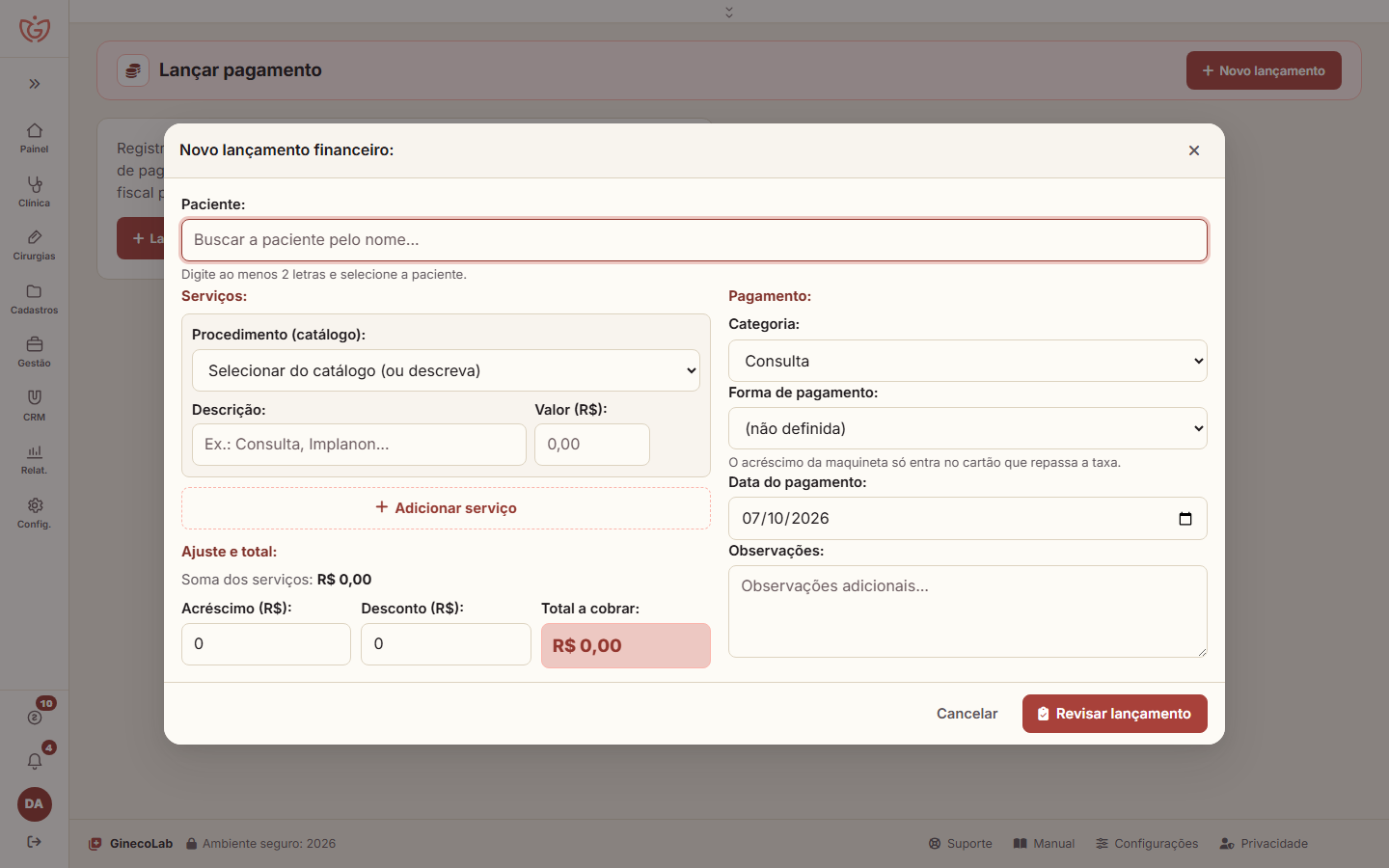Open the CRM sidebar item
Screen dimensions: 1389x868
click(35, 405)
